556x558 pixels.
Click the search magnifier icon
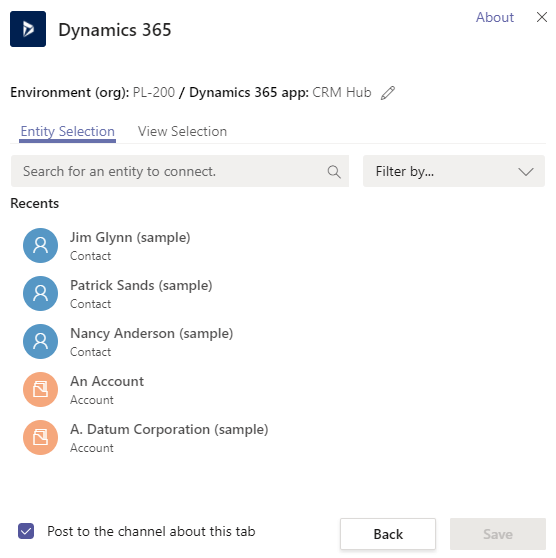point(334,172)
